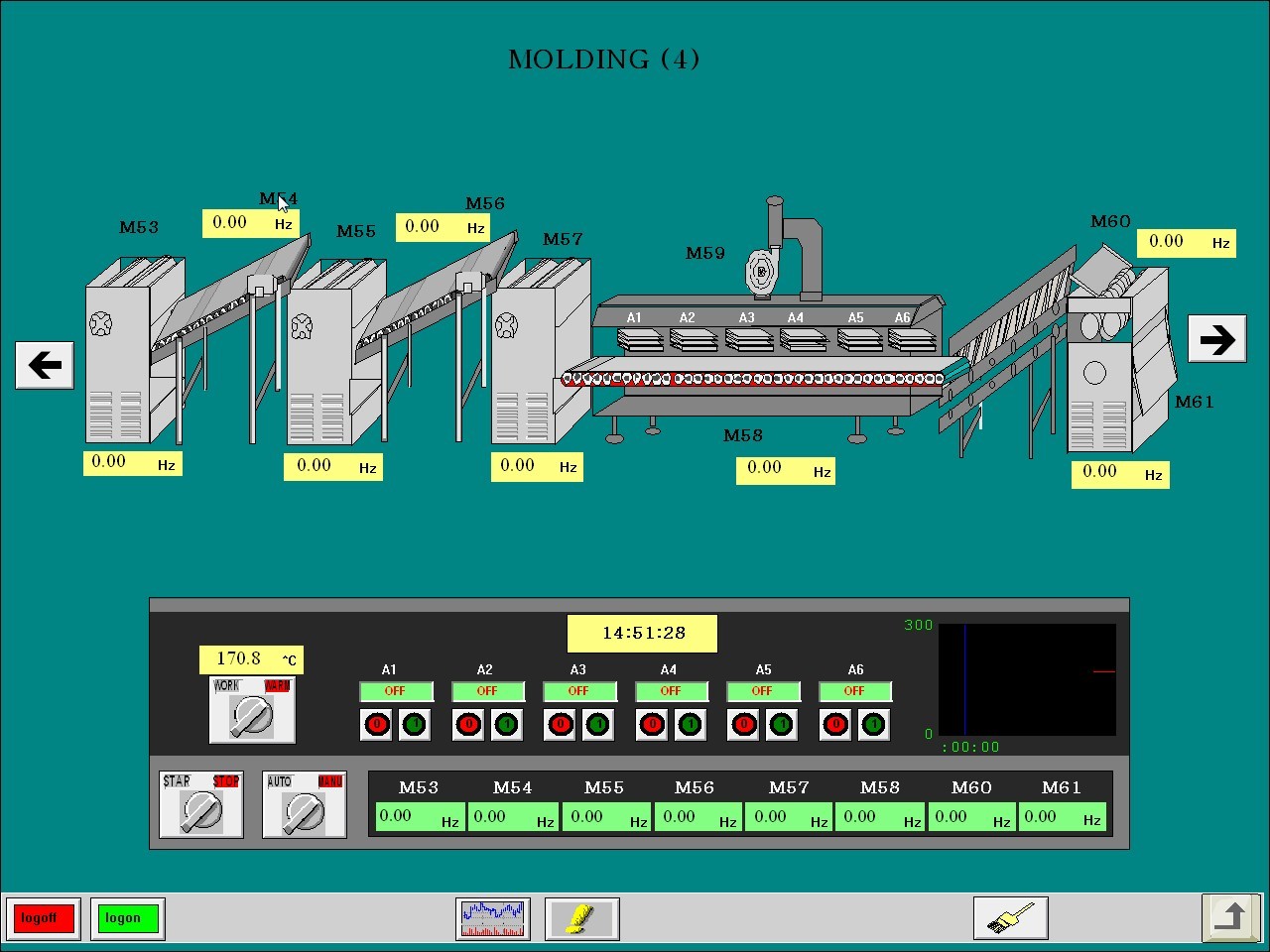This screenshot has width=1270, height=952.
Task: Open the trend chart icon in bottom bar
Action: click(x=493, y=918)
